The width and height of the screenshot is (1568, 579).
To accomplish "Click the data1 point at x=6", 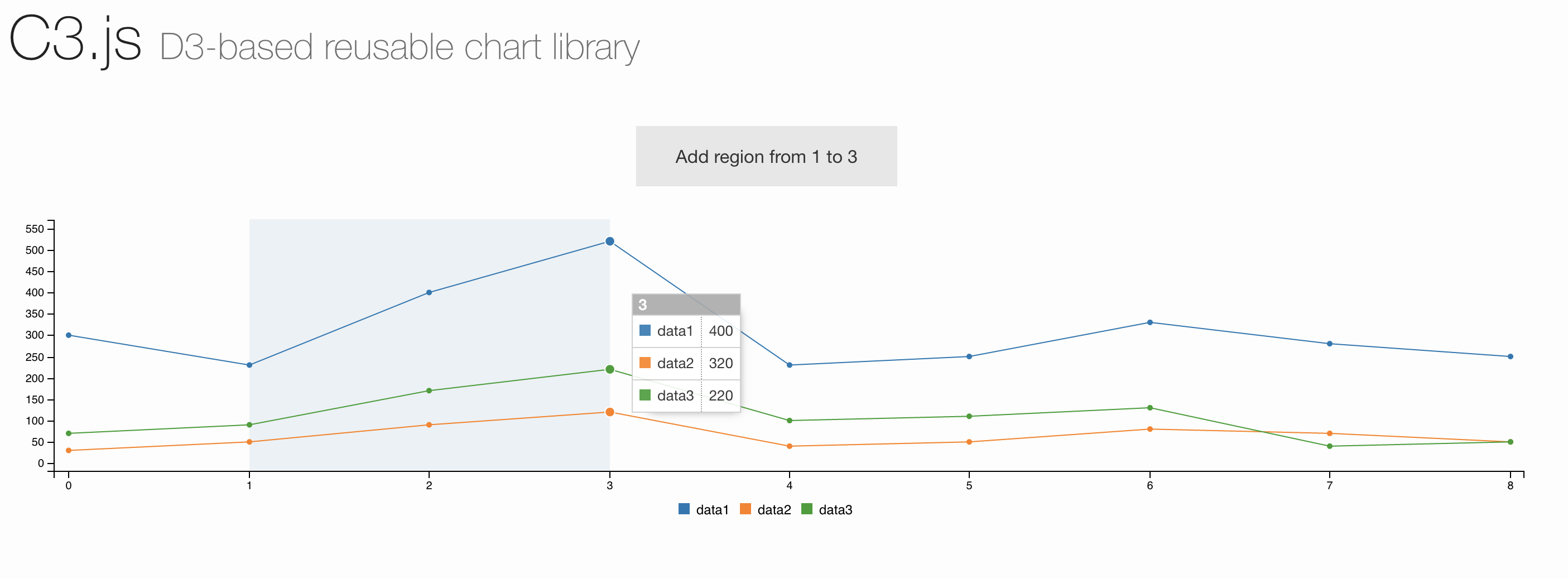I will pyautogui.click(x=1149, y=322).
